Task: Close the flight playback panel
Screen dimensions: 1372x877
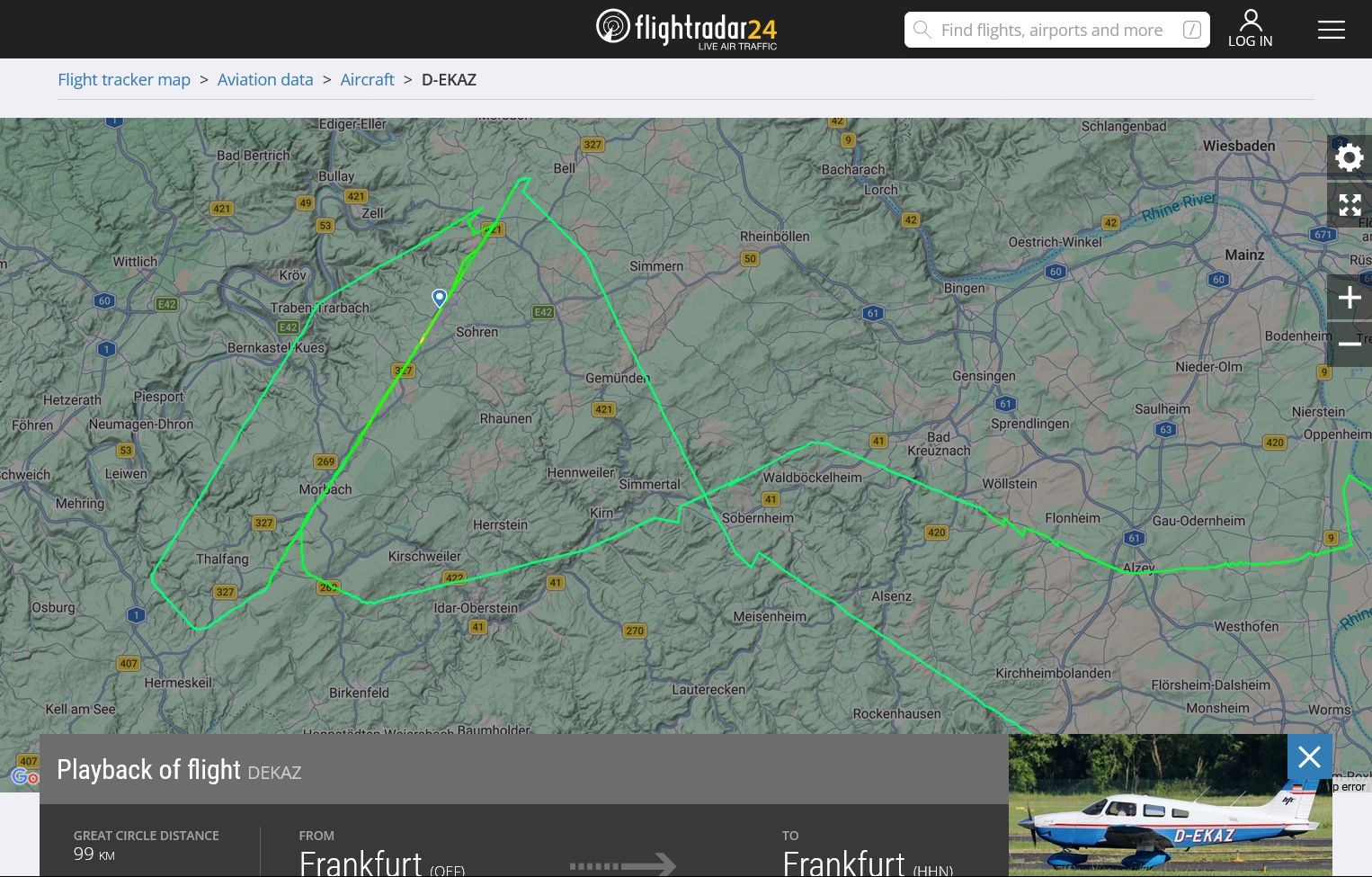Action: click(1309, 757)
